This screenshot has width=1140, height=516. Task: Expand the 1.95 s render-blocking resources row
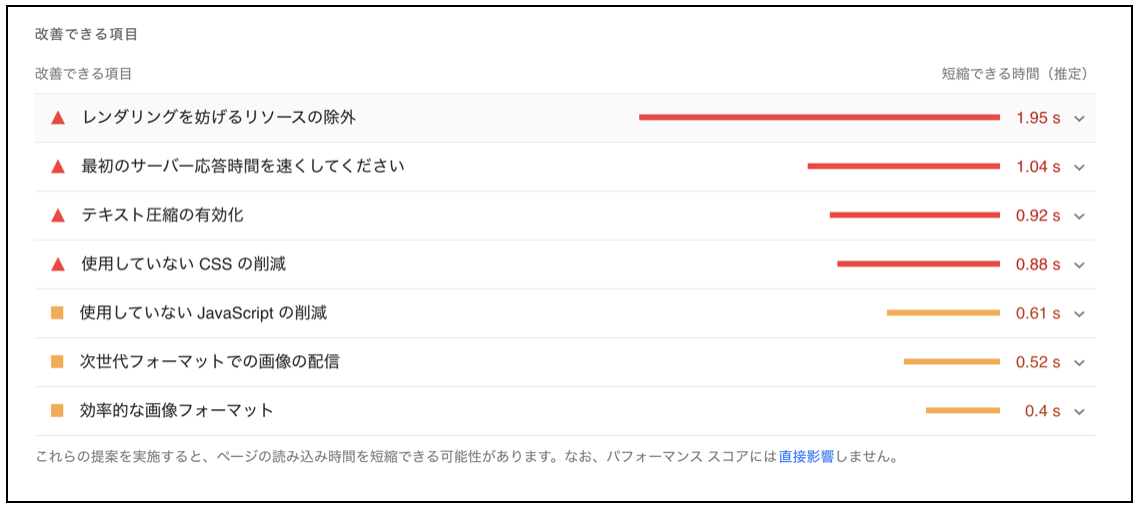click(x=1079, y=118)
